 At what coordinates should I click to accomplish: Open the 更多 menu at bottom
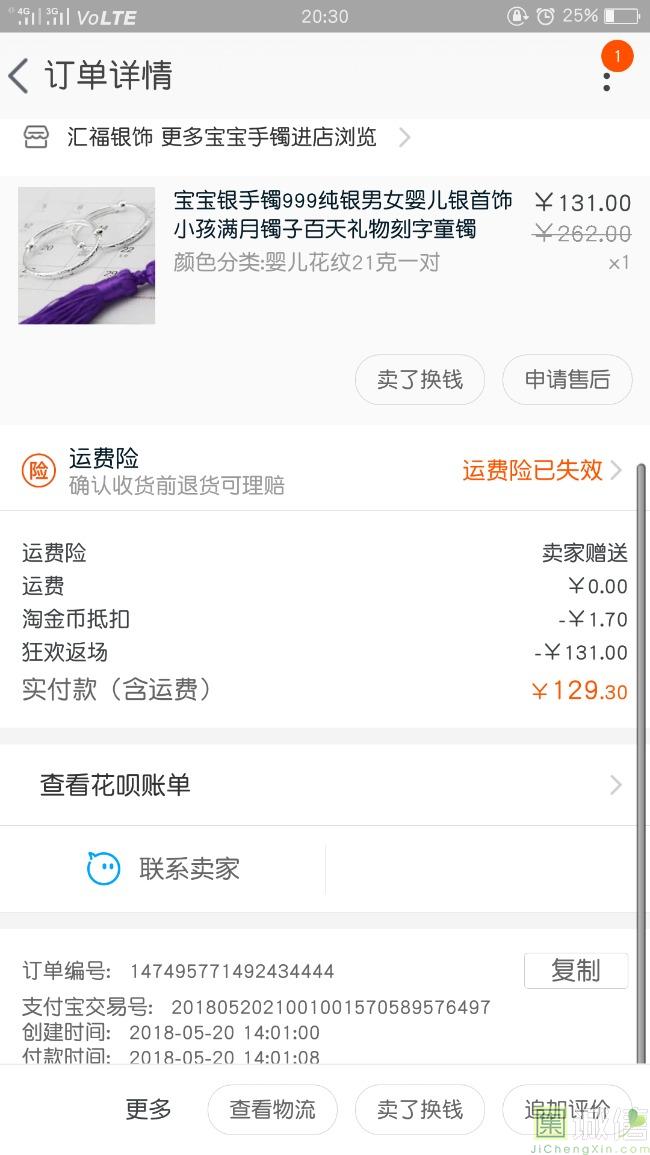(x=148, y=1109)
